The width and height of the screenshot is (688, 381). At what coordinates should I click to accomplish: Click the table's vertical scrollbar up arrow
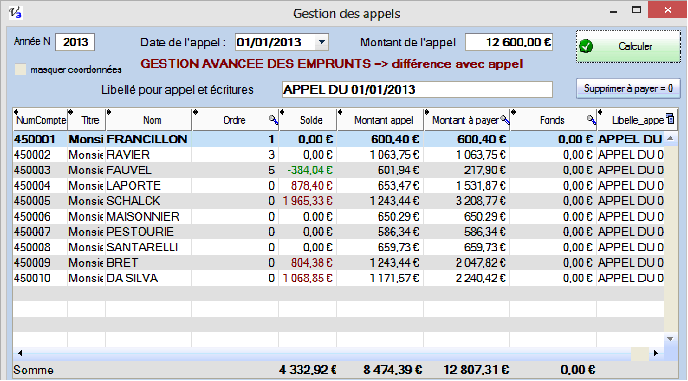pos(670,138)
